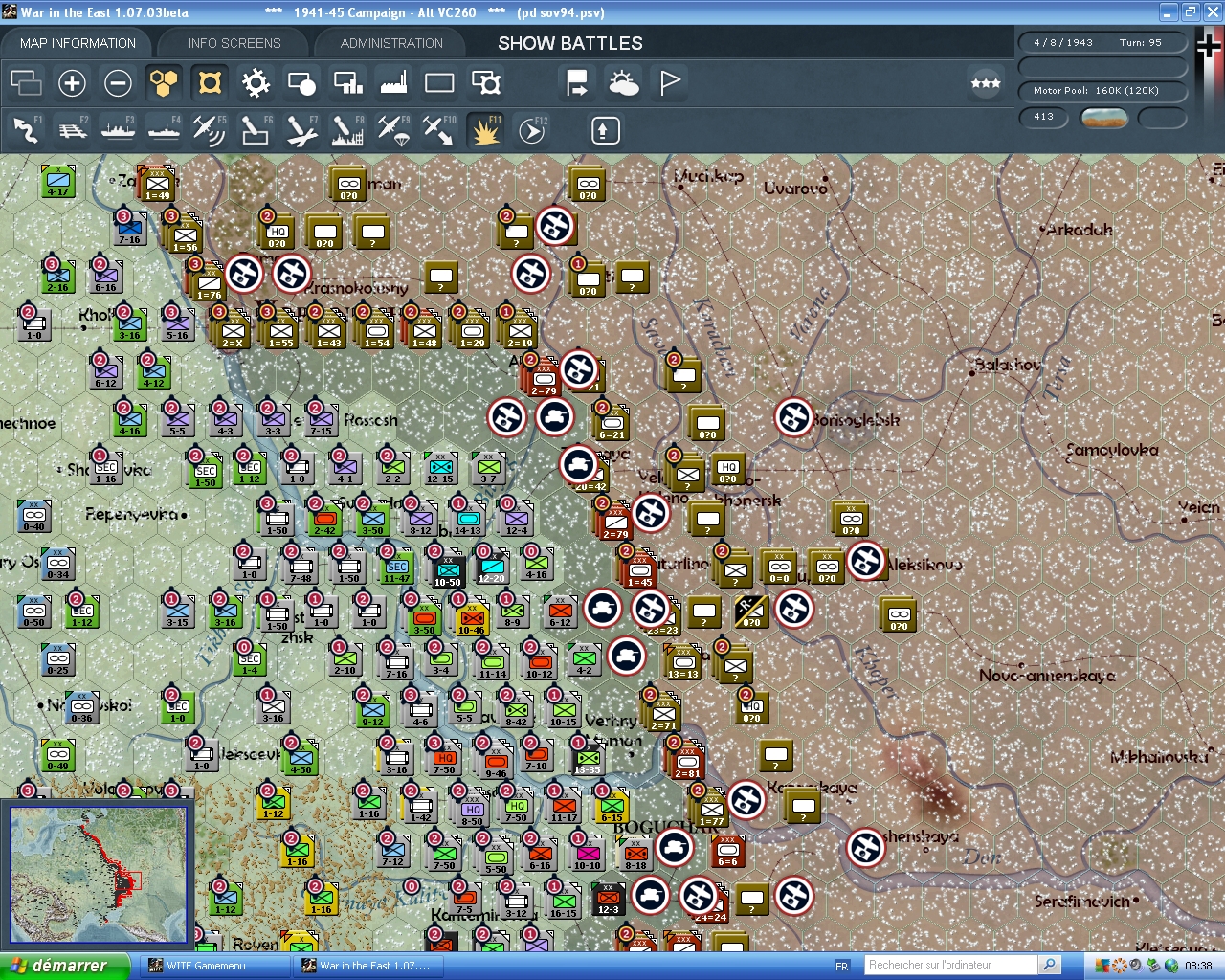
Task: Toggle the yellow square hex-control overlay icon
Action: point(210,83)
